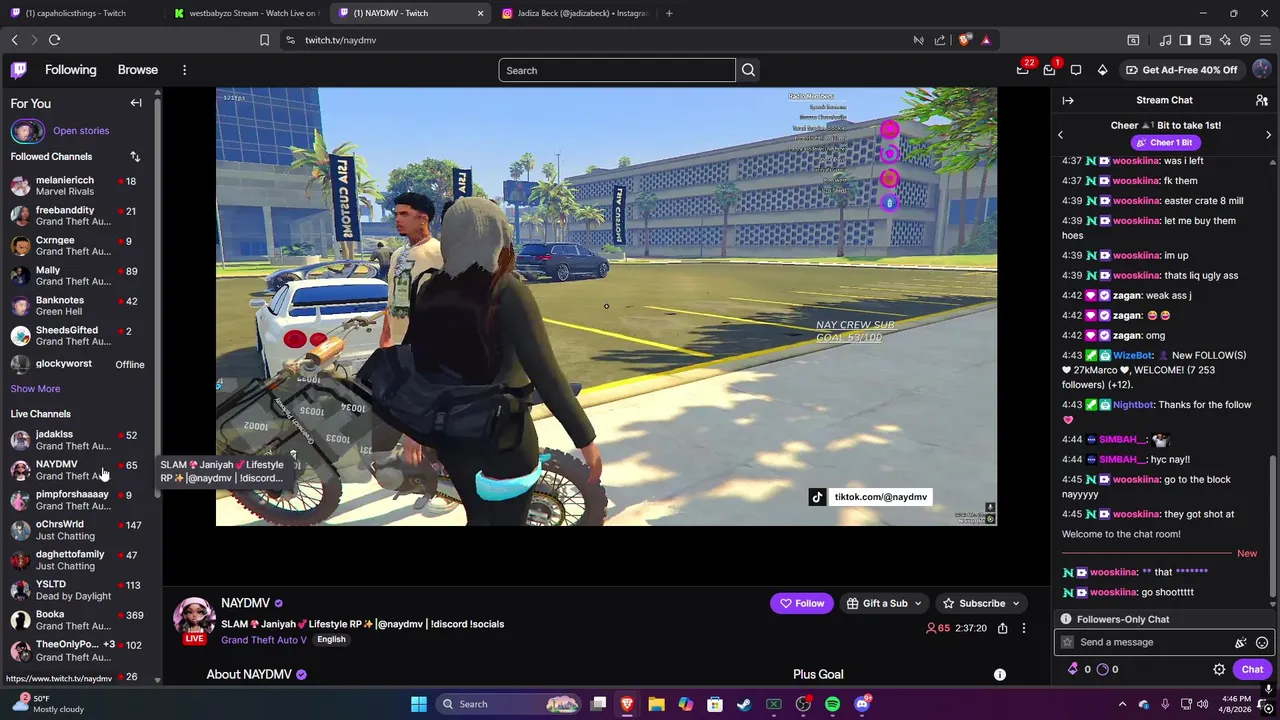Click the cheer Bits icon in message box
1280x720 pixels.
1241,643
